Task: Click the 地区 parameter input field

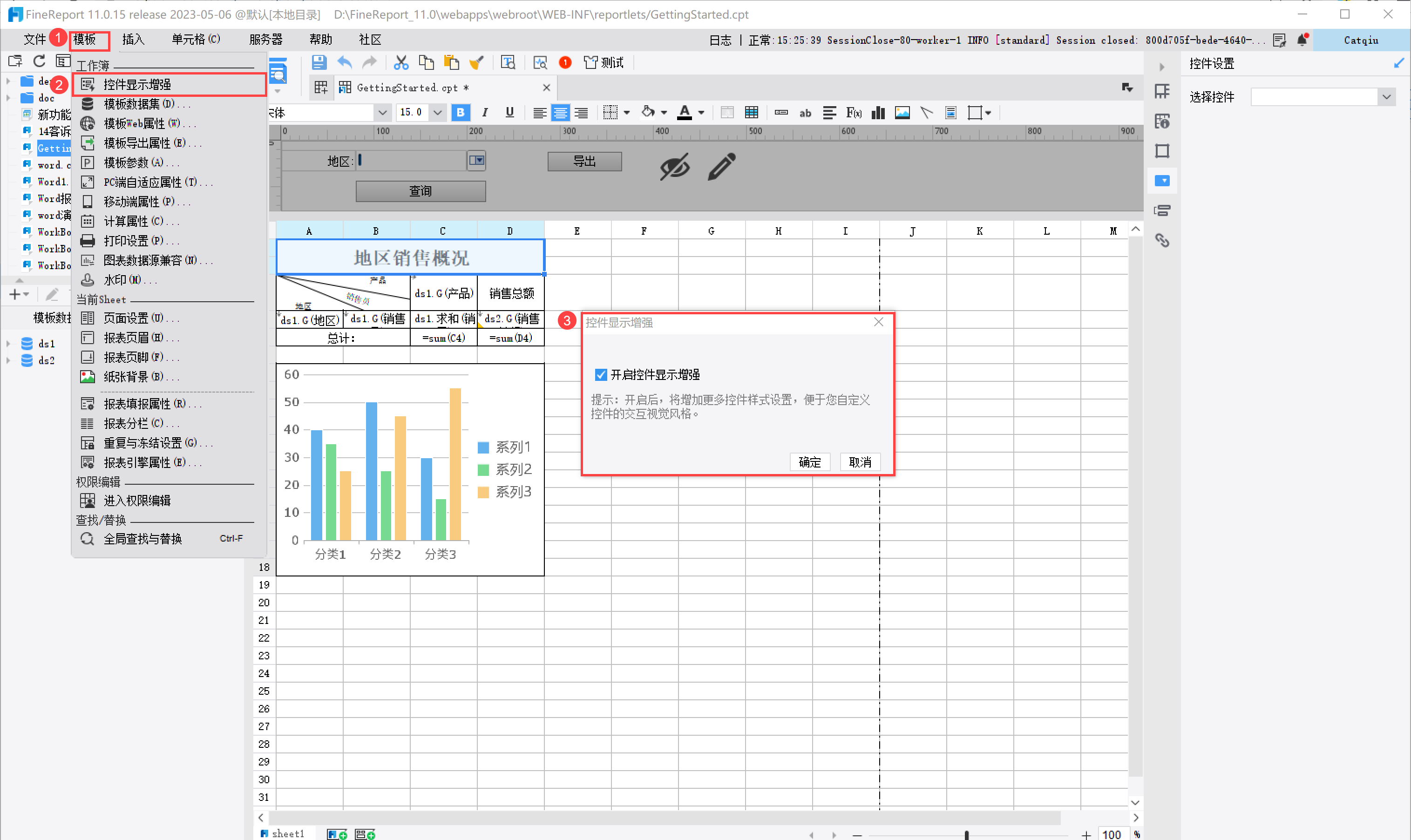Action: (x=412, y=161)
